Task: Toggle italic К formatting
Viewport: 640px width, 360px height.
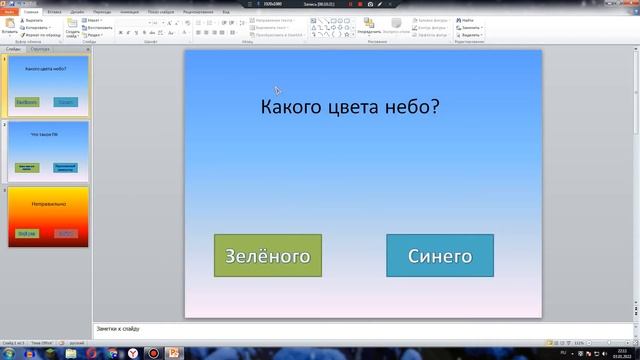Action: [128, 33]
